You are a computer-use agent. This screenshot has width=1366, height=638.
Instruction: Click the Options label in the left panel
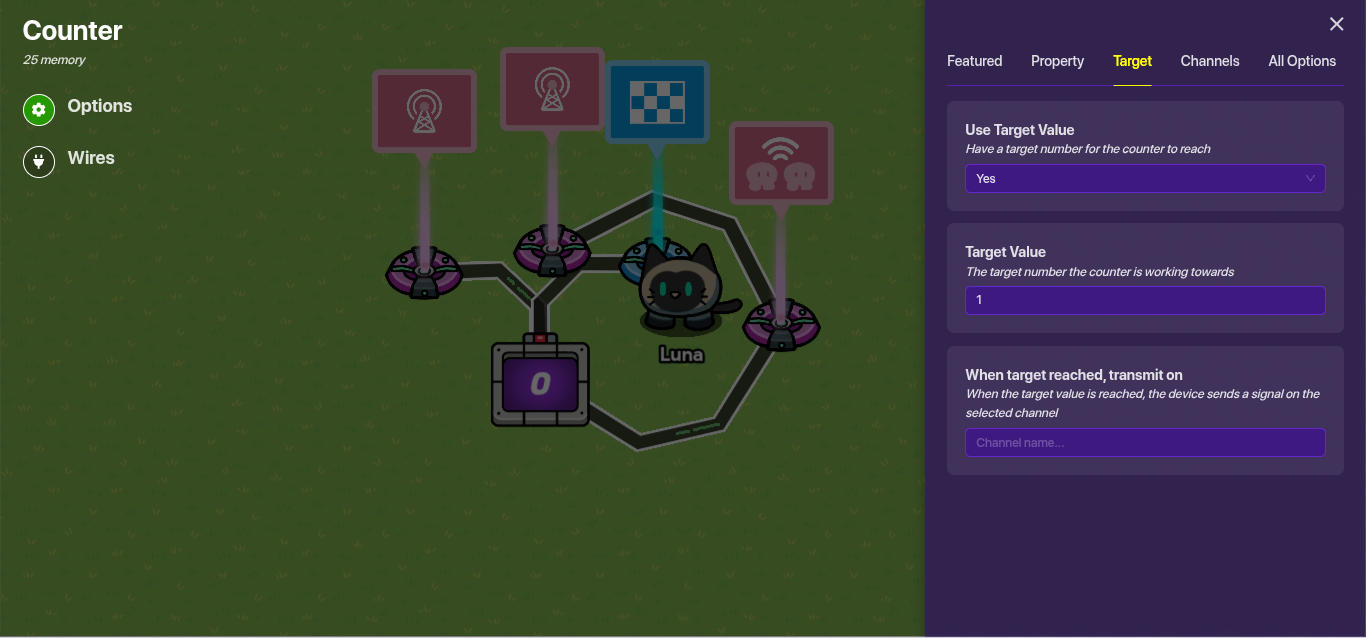99,106
